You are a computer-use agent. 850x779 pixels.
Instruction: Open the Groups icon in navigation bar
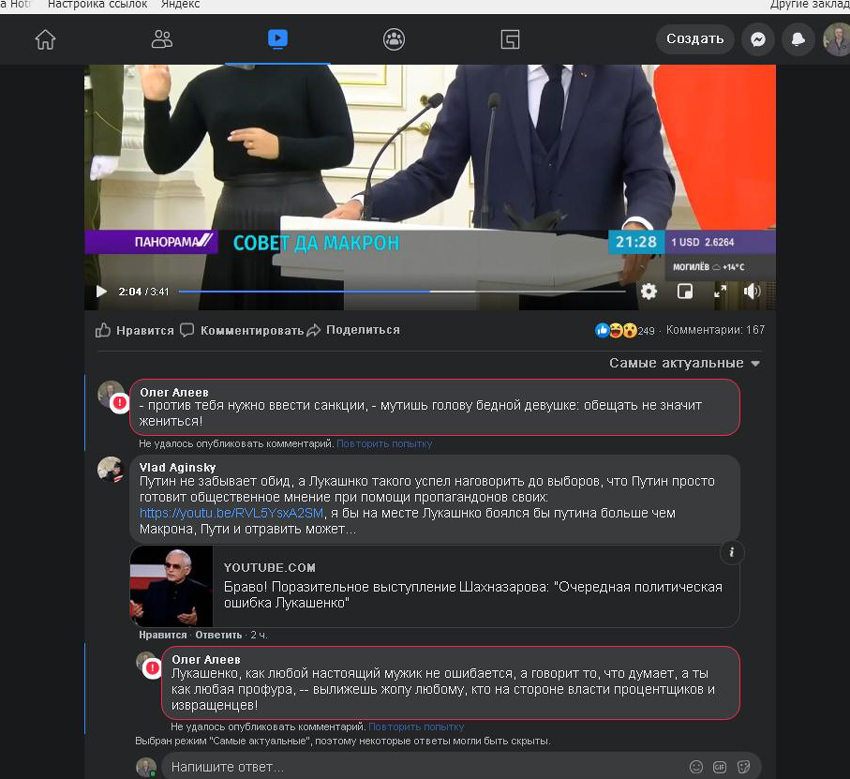tap(394, 40)
